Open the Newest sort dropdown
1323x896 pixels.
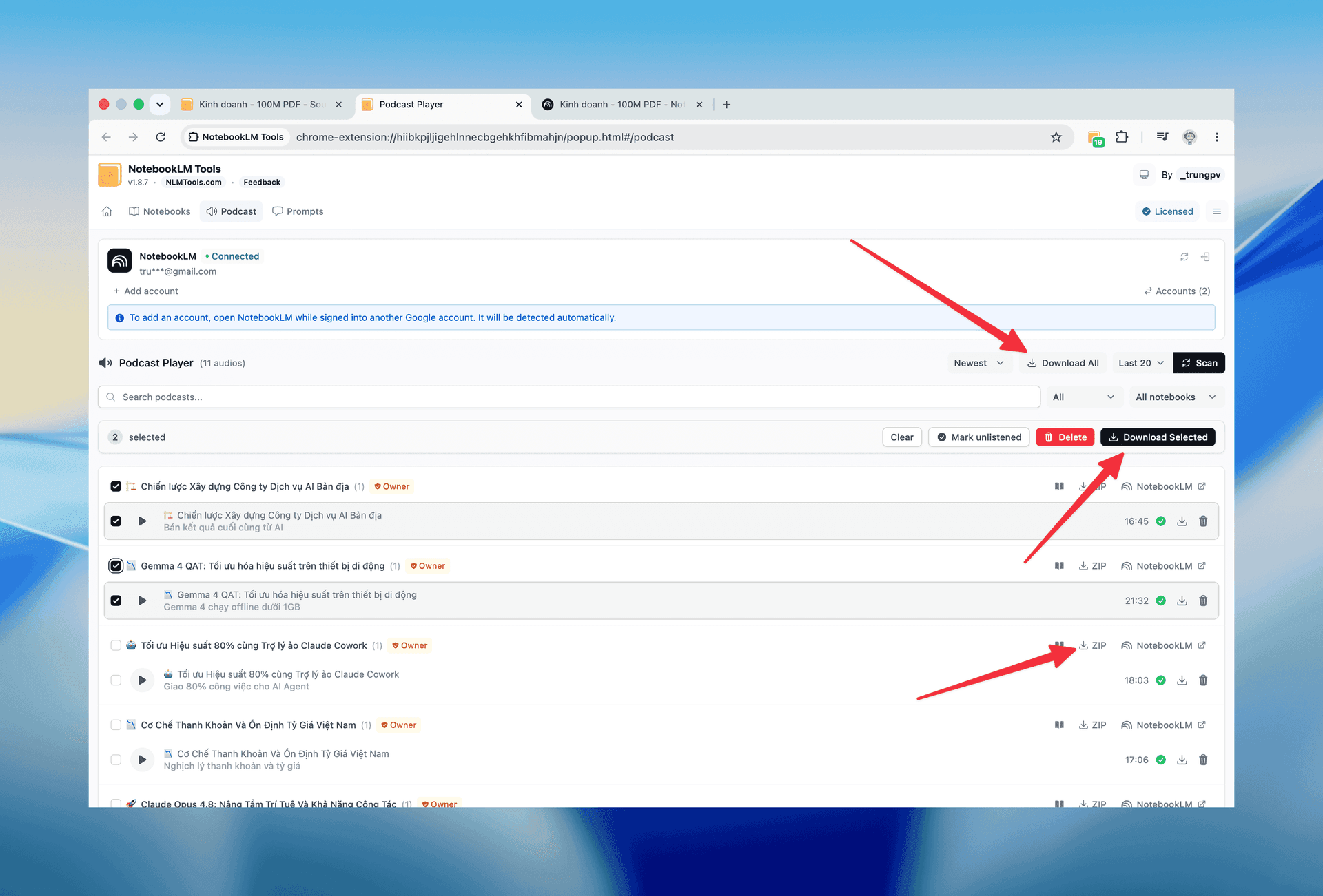point(978,363)
